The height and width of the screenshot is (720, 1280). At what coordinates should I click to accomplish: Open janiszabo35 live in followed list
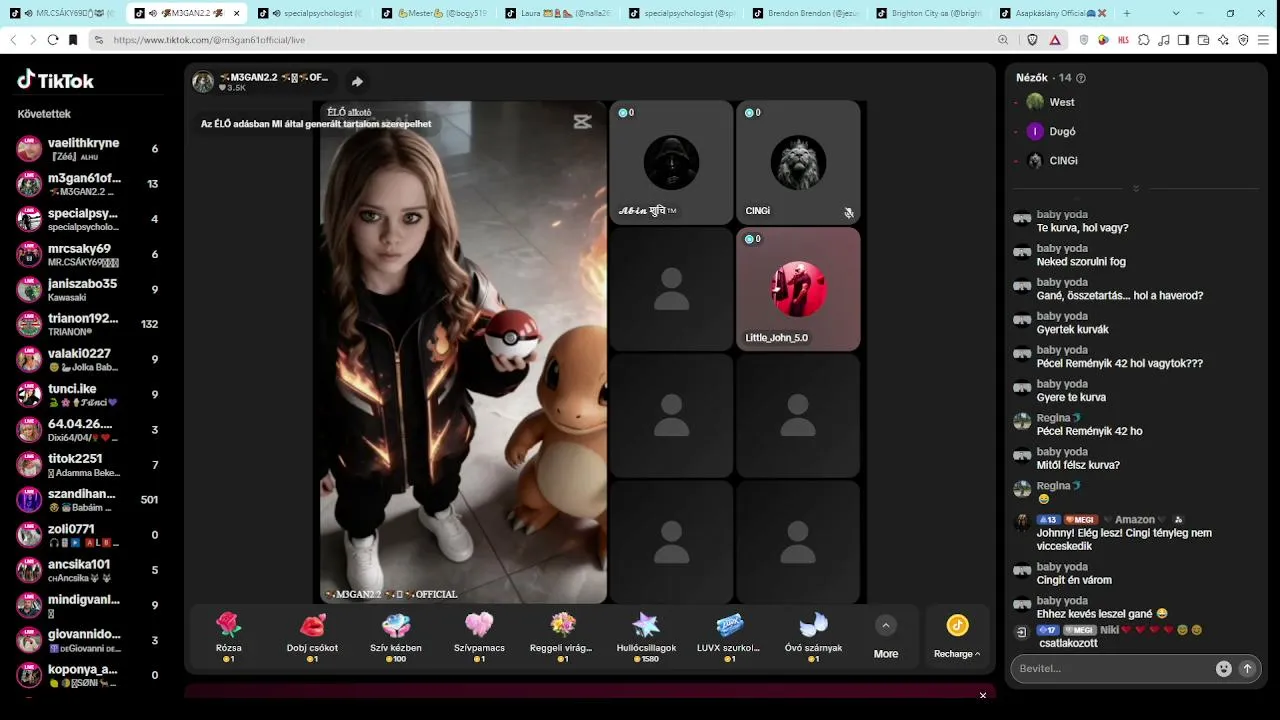pyautogui.click(x=90, y=289)
